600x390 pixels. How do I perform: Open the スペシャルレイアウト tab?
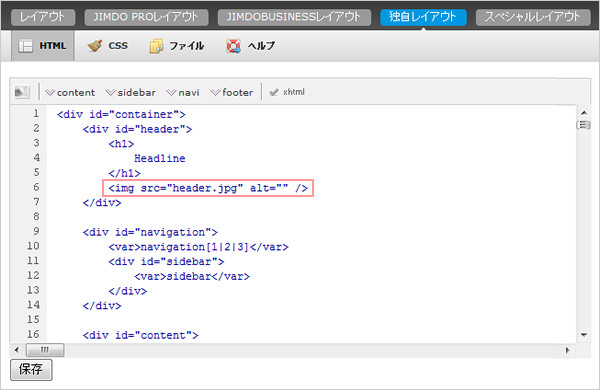click(x=533, y=17)
